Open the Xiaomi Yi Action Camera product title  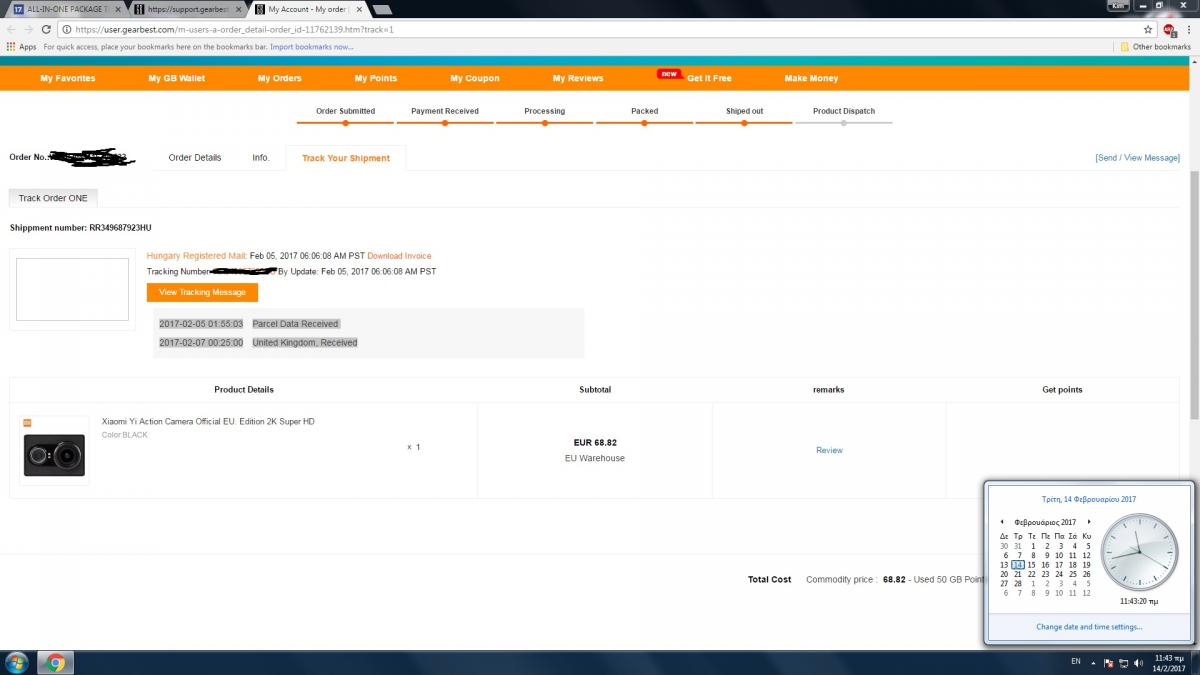pos(208,422)
